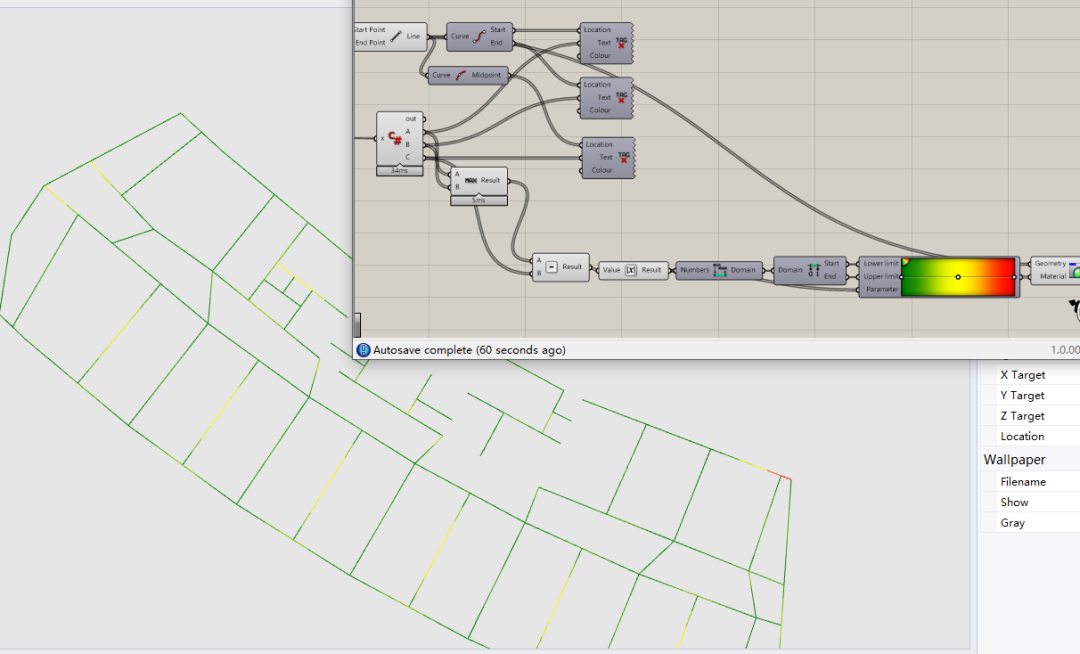Click the Material input of Custom Preview

click(1053, 276)
